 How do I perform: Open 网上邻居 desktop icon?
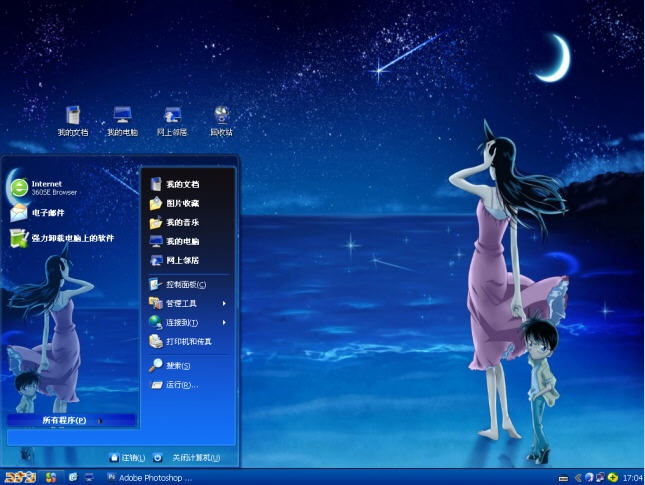(x=172, y=118)
